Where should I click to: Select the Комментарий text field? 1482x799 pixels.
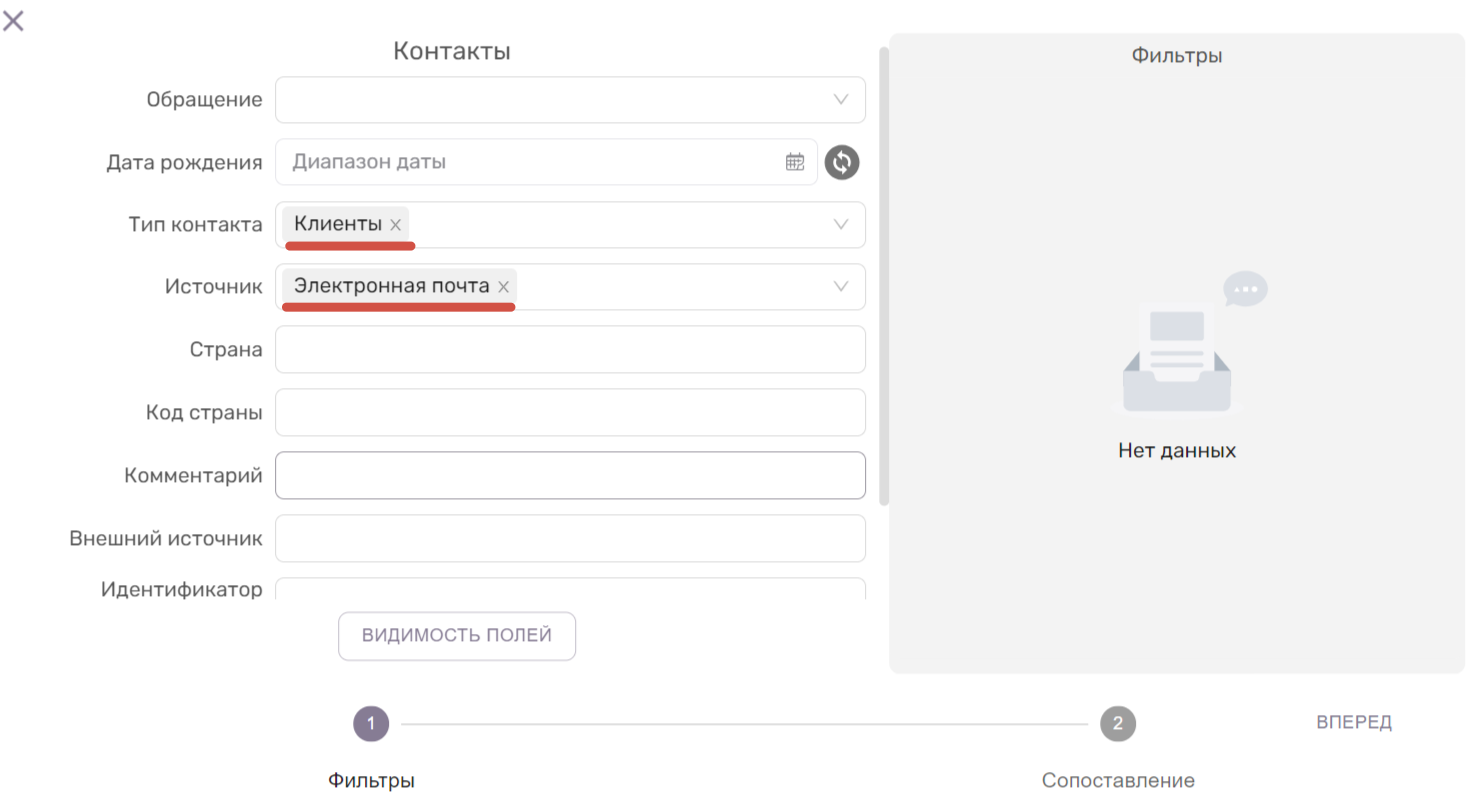(x=570, y=475)
